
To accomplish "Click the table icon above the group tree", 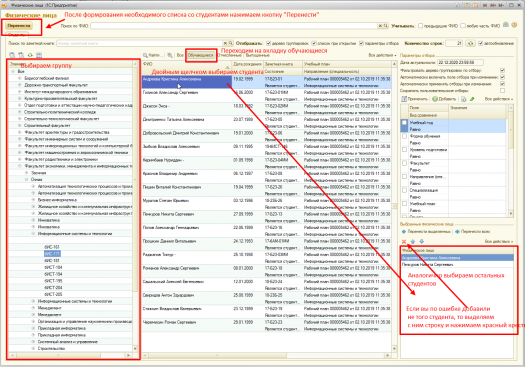I will tap(39, 55).
